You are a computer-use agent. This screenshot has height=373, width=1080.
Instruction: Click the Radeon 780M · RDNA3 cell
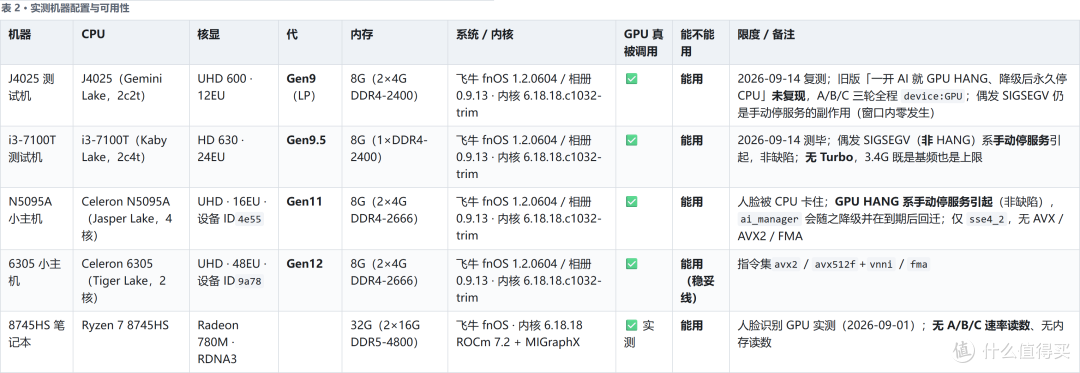click(218, 342)
